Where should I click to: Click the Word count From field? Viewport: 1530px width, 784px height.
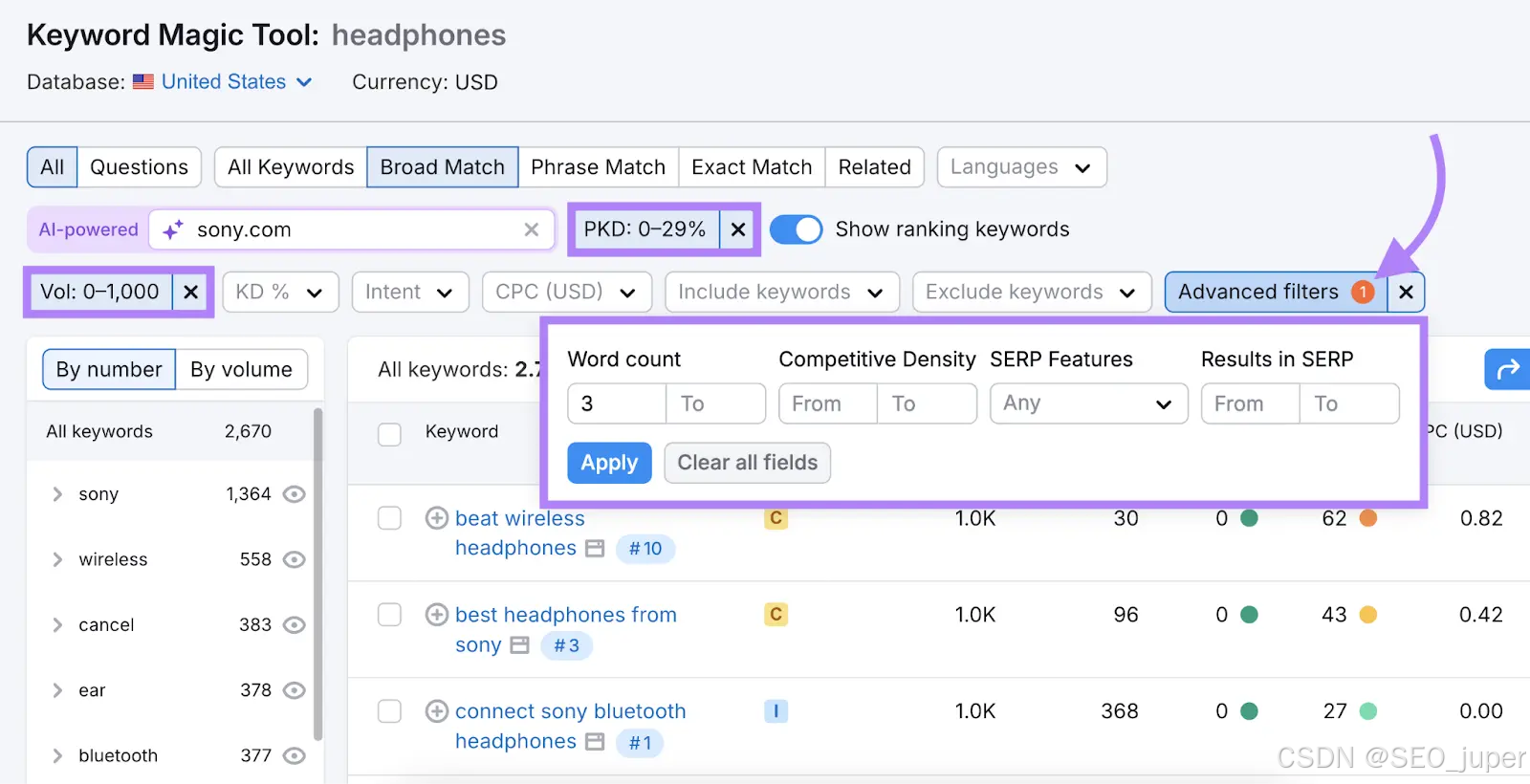point(617,403)
